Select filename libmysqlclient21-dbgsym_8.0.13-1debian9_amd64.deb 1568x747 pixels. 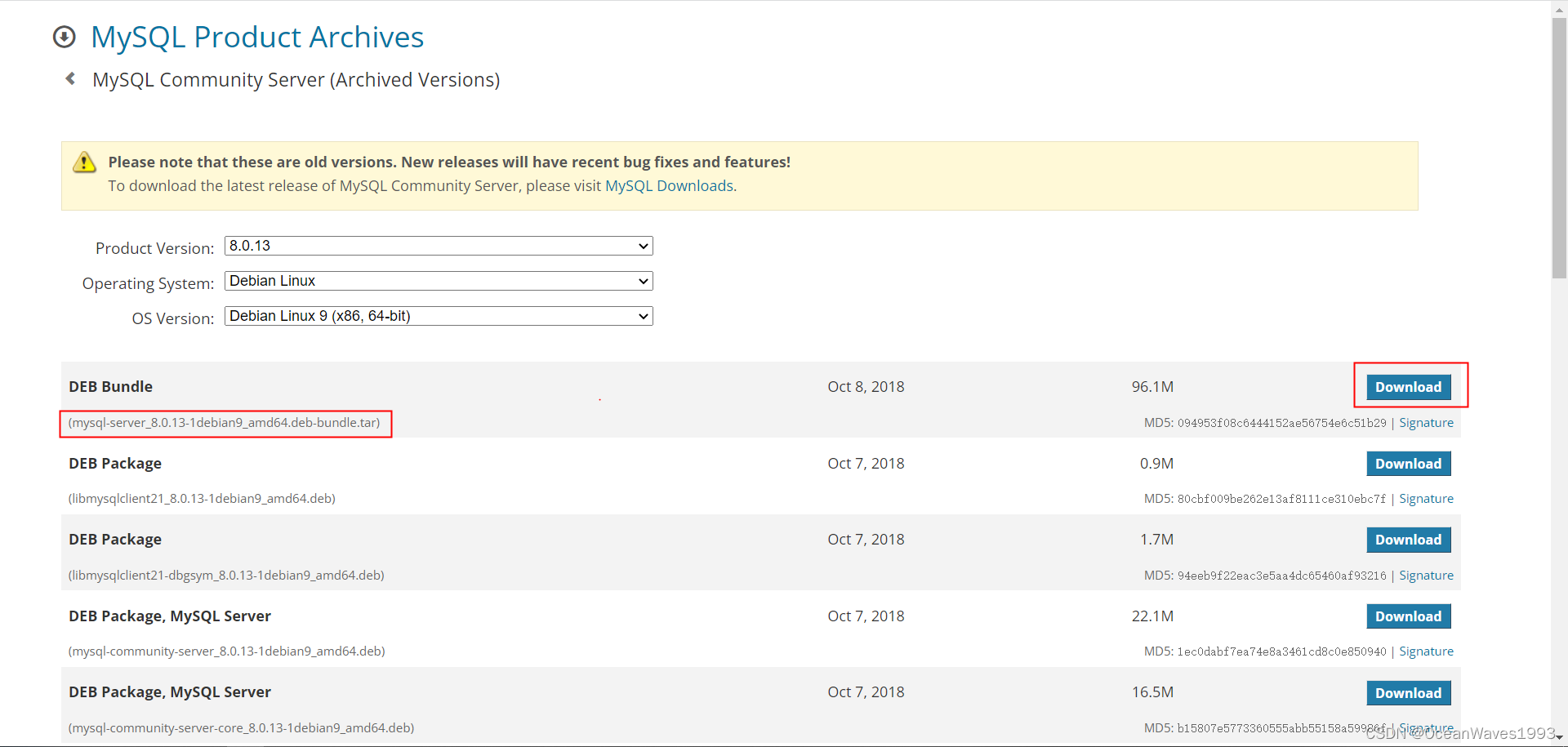[x=226, y=576]
